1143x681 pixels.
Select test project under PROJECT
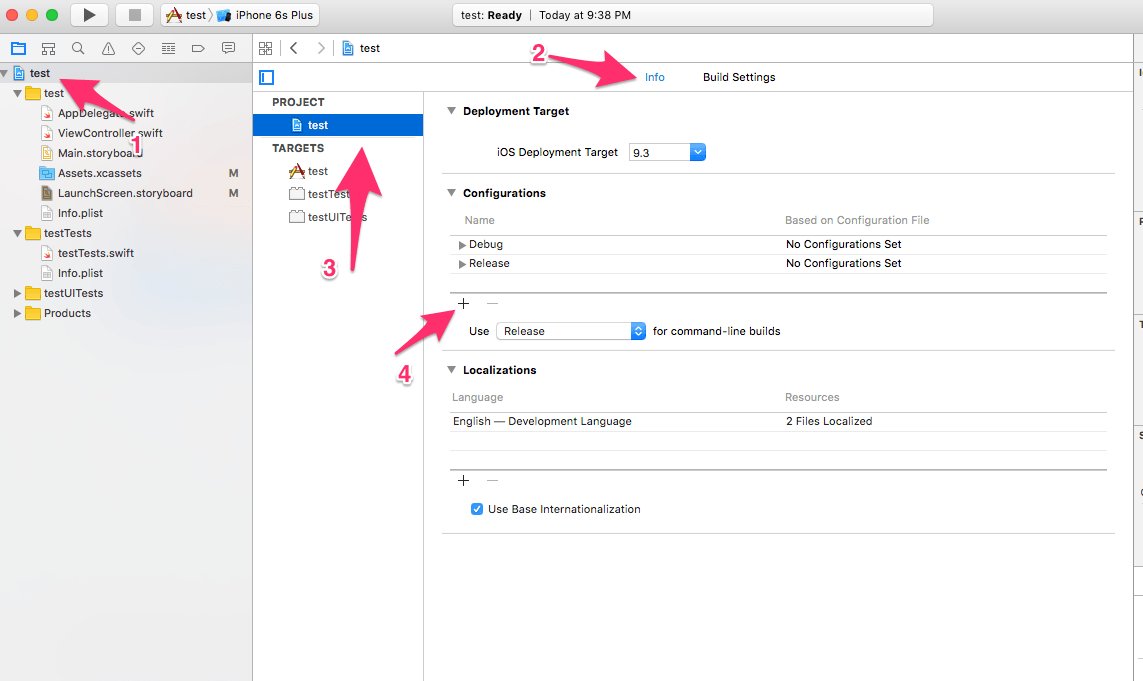(x=338, y=125)
